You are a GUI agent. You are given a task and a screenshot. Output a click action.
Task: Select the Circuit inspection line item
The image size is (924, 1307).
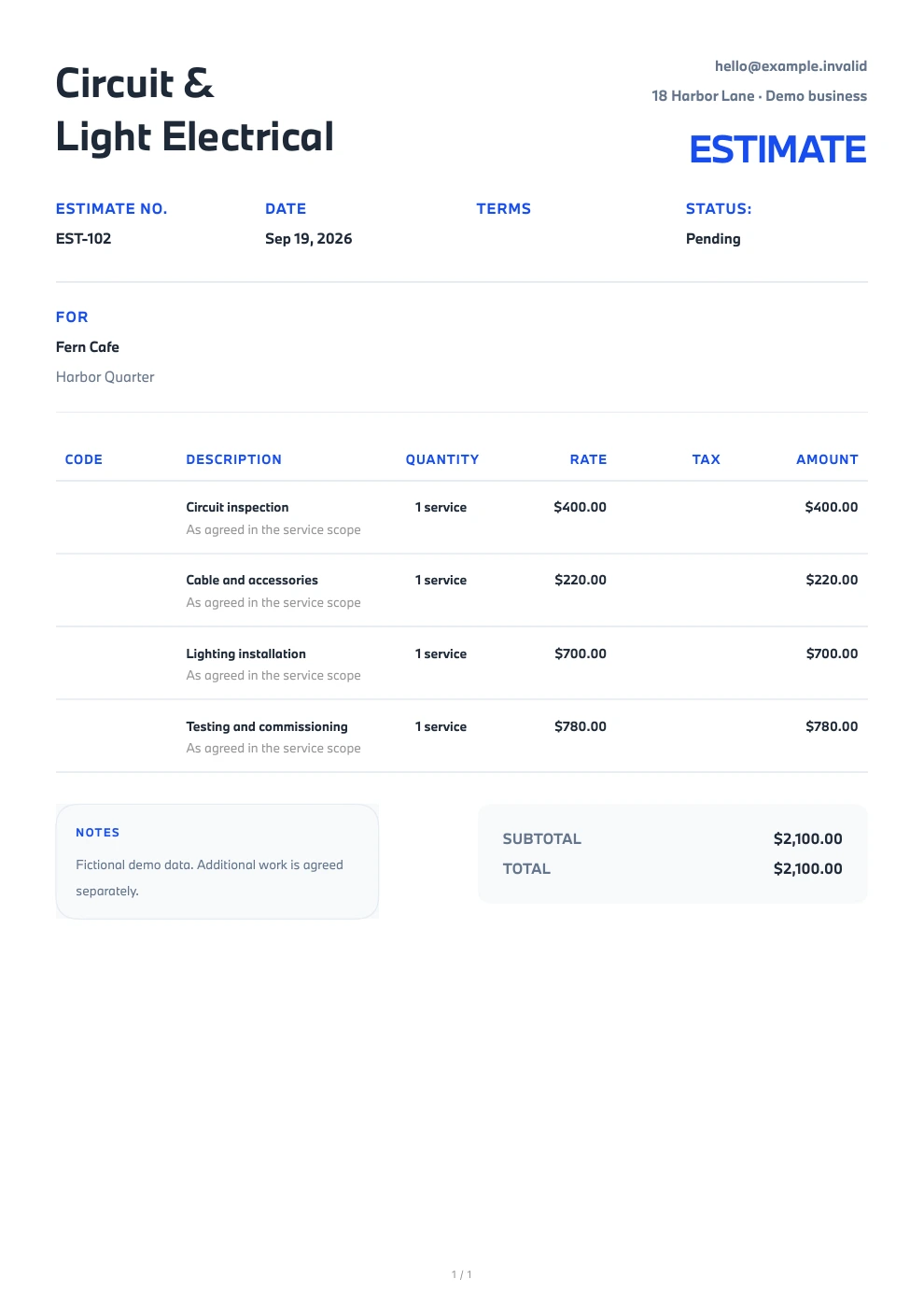point(238,507)
